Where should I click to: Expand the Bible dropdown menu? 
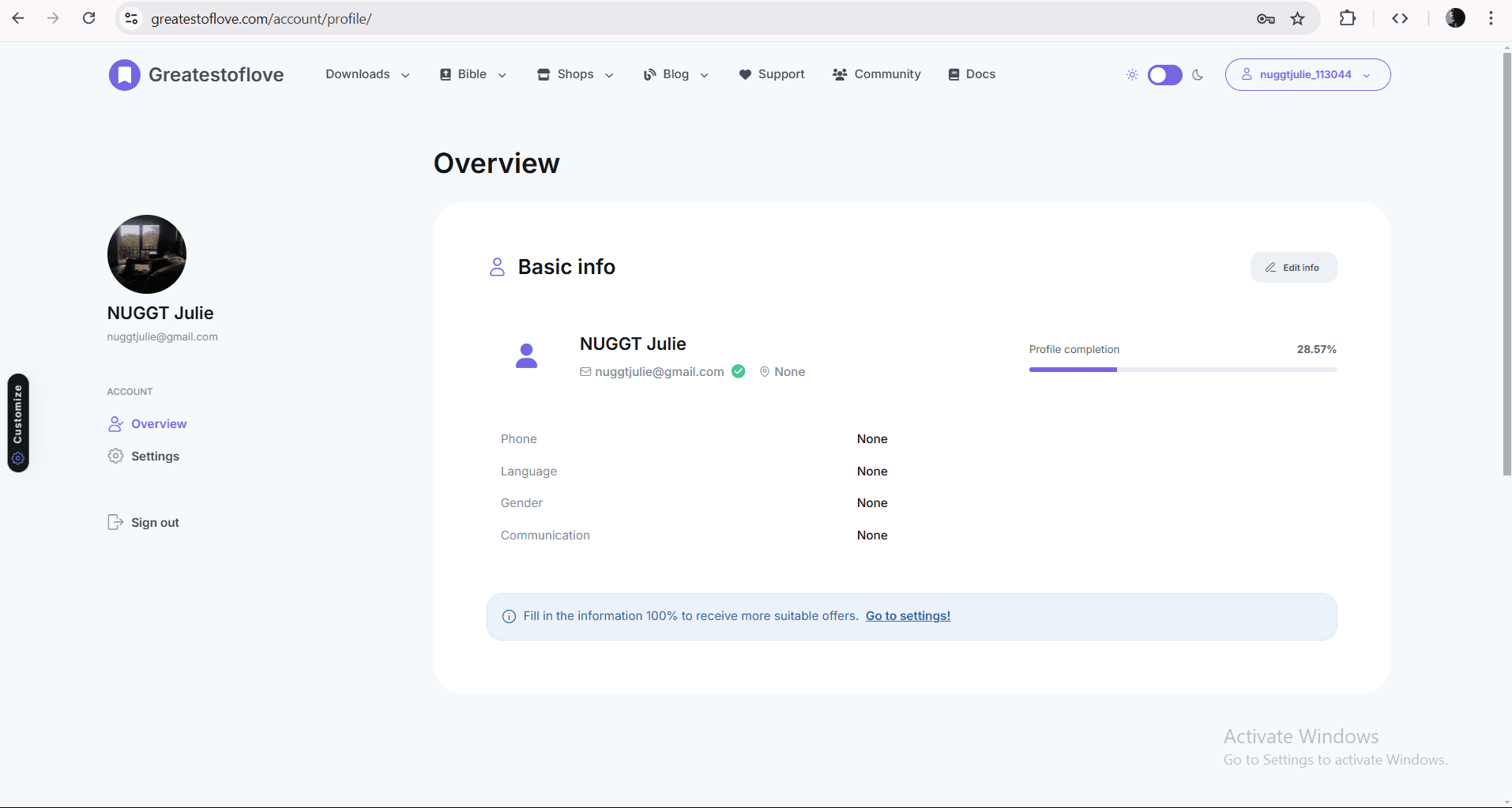[x=472, y=74]
